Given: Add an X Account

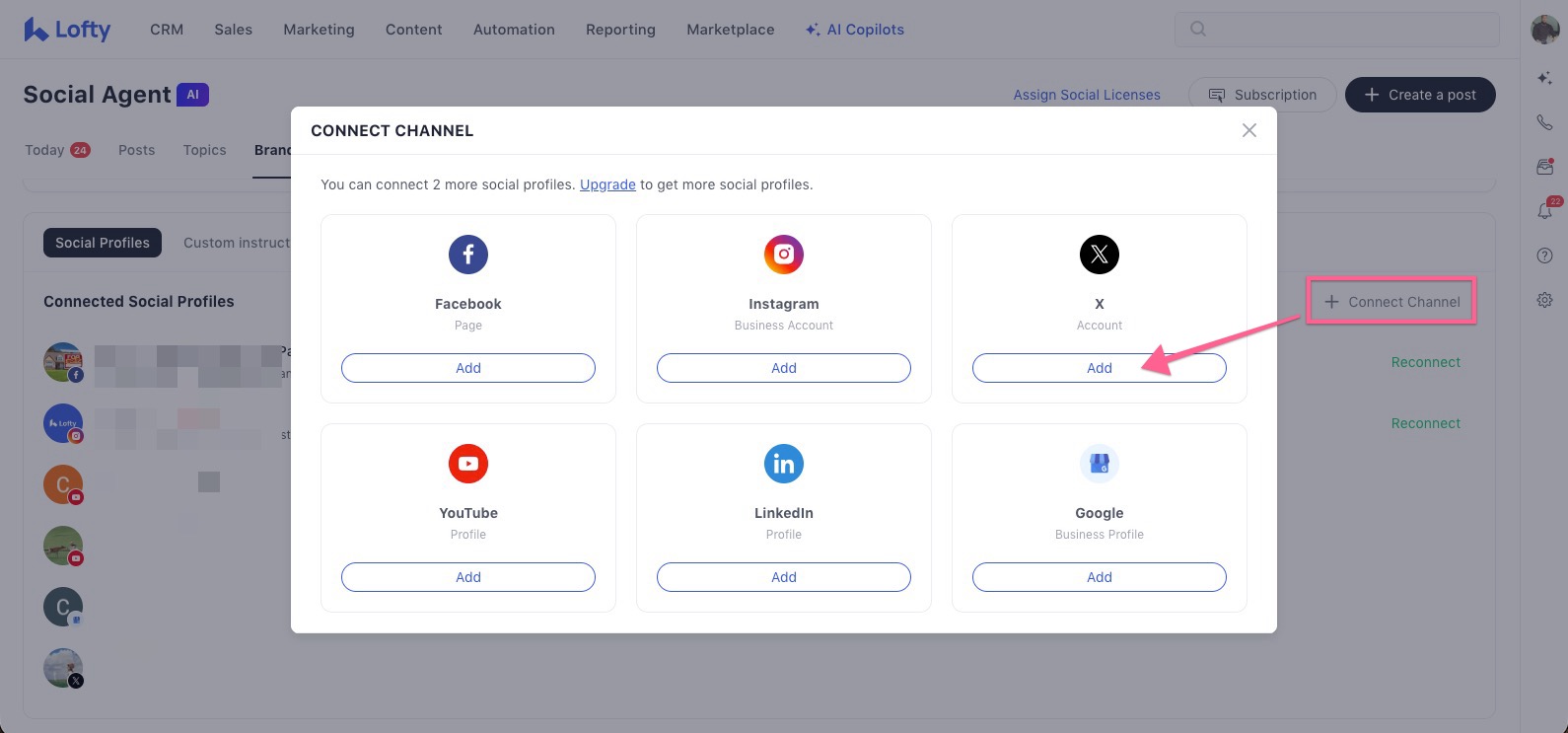Looking at the screenshot, I should [x=1100, y=368].
